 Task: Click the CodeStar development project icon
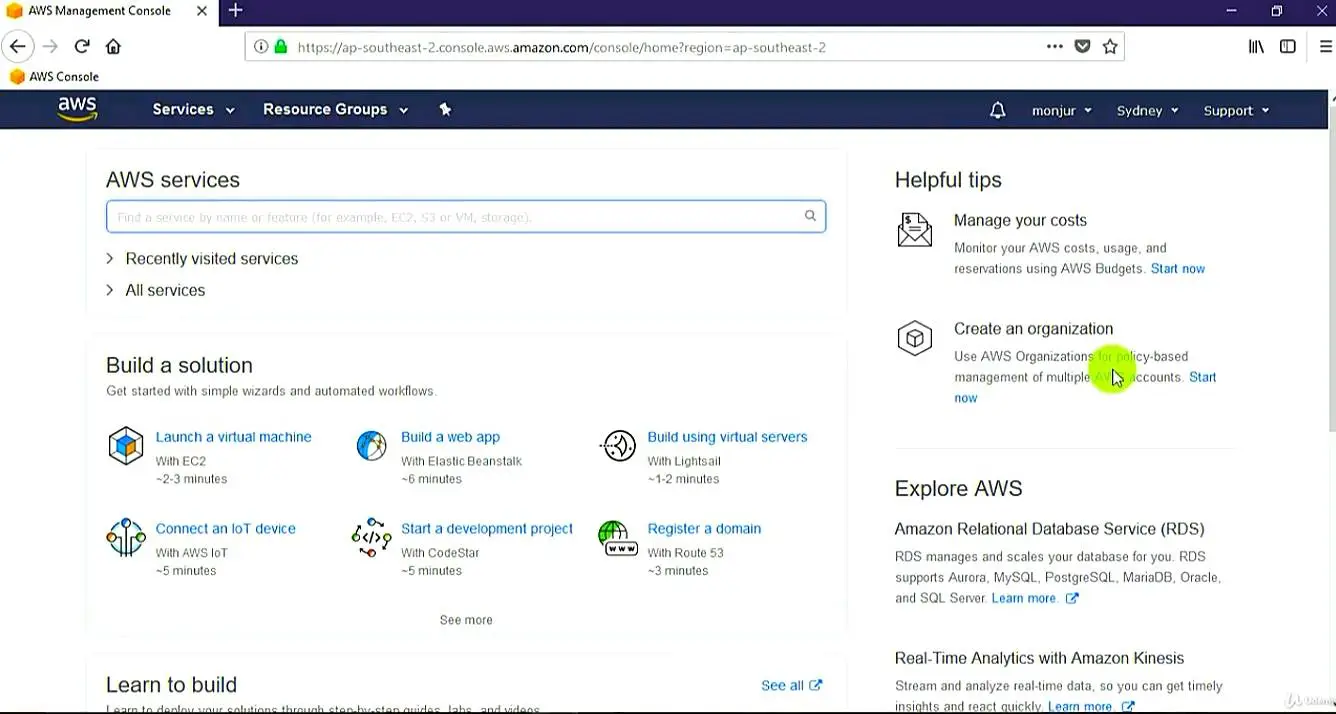(371, 537)
